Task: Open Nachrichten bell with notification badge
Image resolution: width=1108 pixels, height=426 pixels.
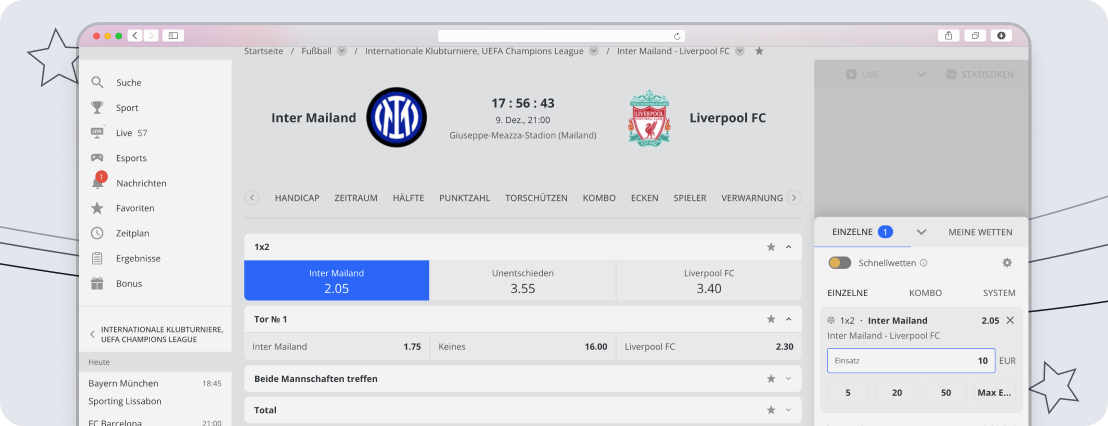Action: (x=98, y=183)
